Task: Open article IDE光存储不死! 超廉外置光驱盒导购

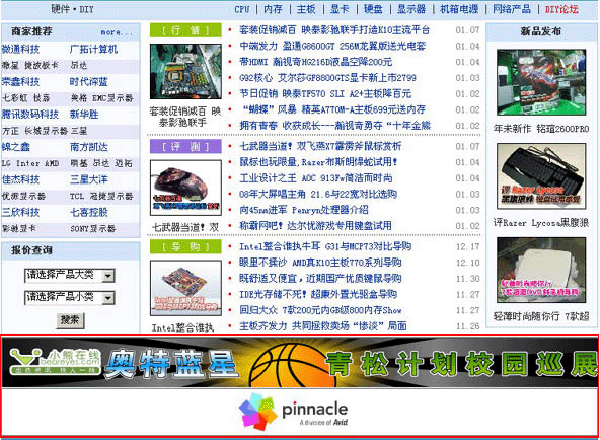Action: click(x=318, y=295)
